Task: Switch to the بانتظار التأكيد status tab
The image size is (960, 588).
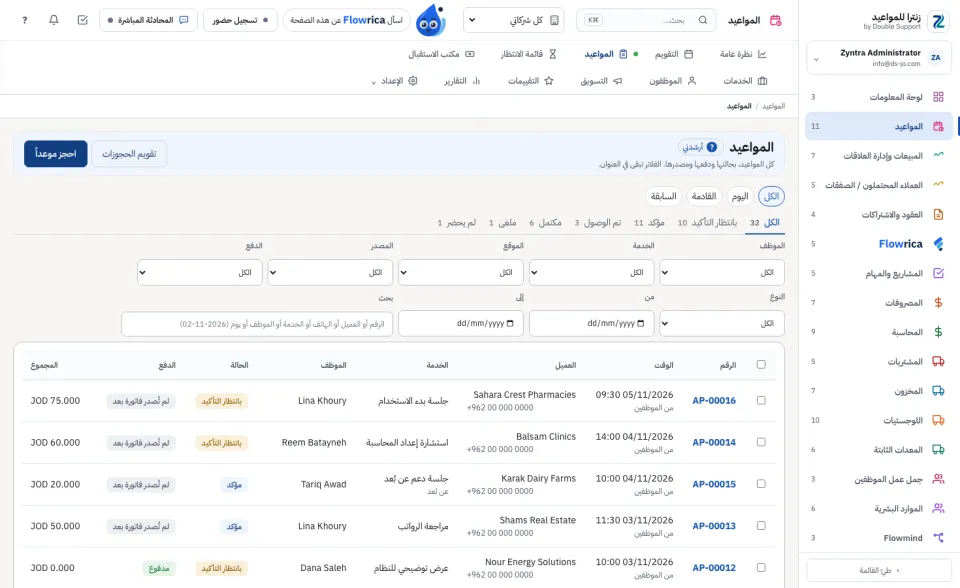Action: (x=707, y=222)
